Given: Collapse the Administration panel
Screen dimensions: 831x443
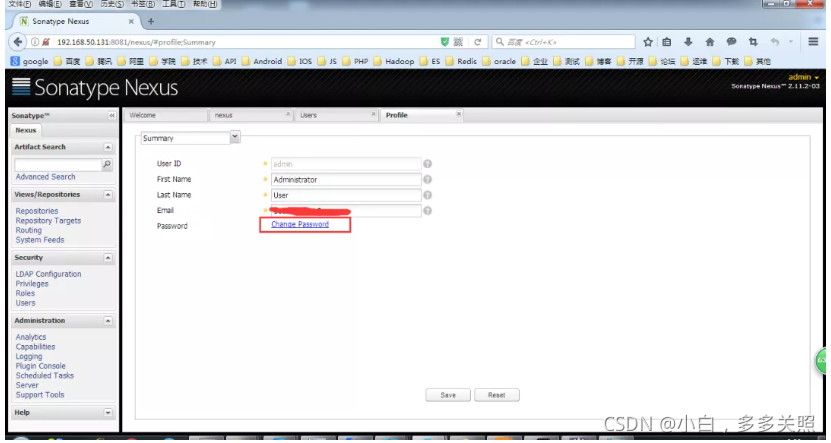Looking at the screenshot, I should tap(108, 321).
